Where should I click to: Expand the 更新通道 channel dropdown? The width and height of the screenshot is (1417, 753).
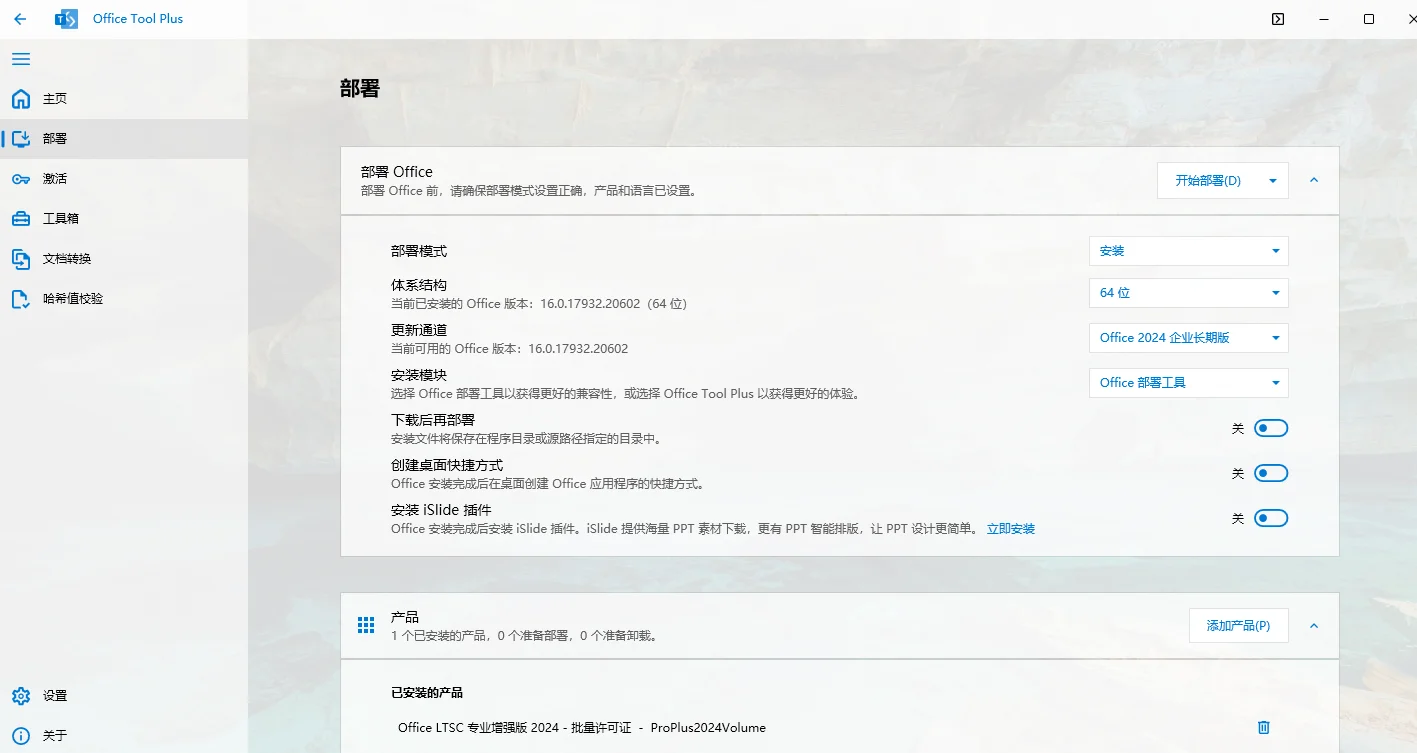coord(1188,338)
